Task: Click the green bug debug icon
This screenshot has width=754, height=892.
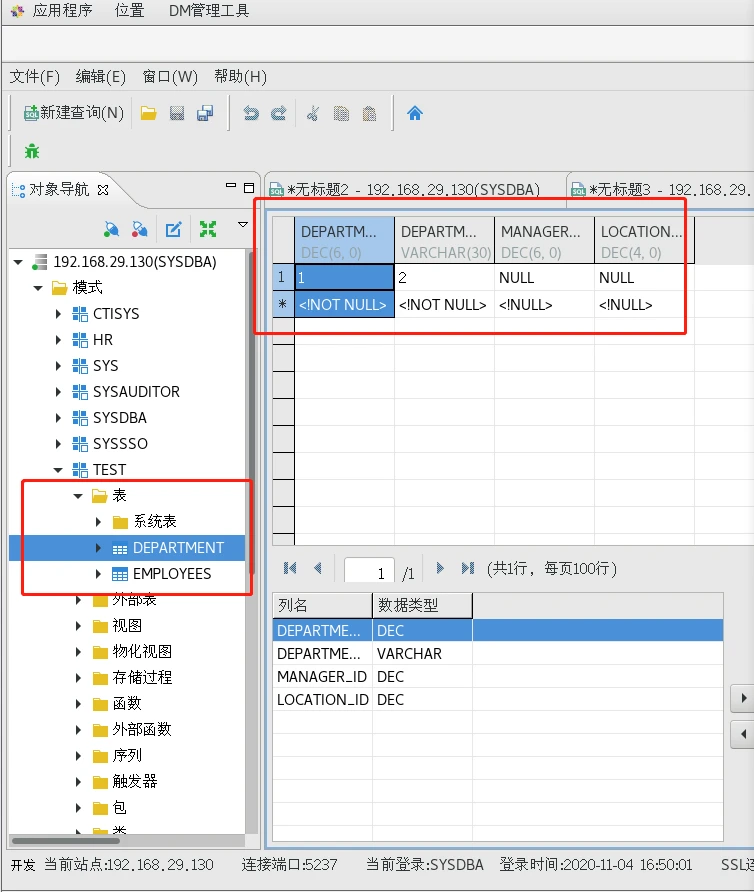Action: point(32,151)
